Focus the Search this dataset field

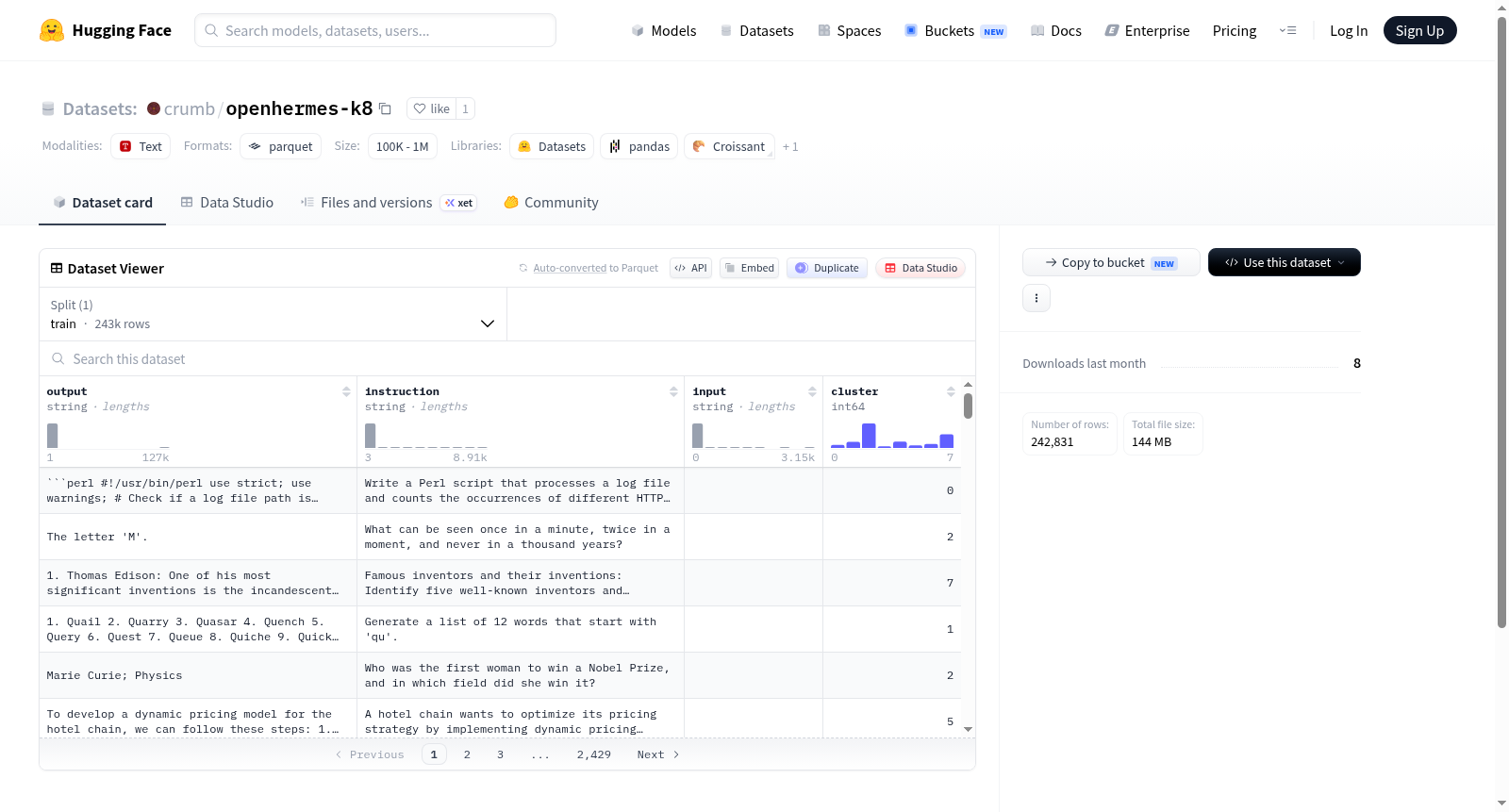click(x=507, y=358)
